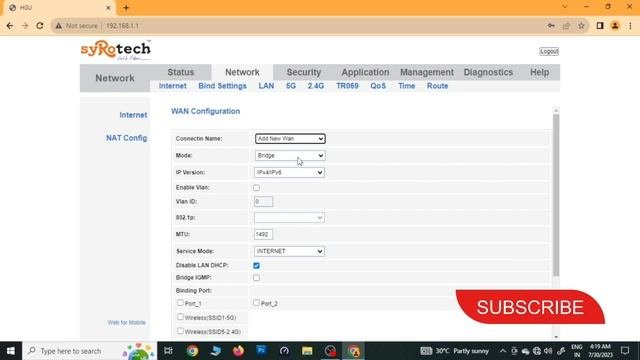Click the MTU input field
Screen dimensions: 640x360
[x=263, y=234]
